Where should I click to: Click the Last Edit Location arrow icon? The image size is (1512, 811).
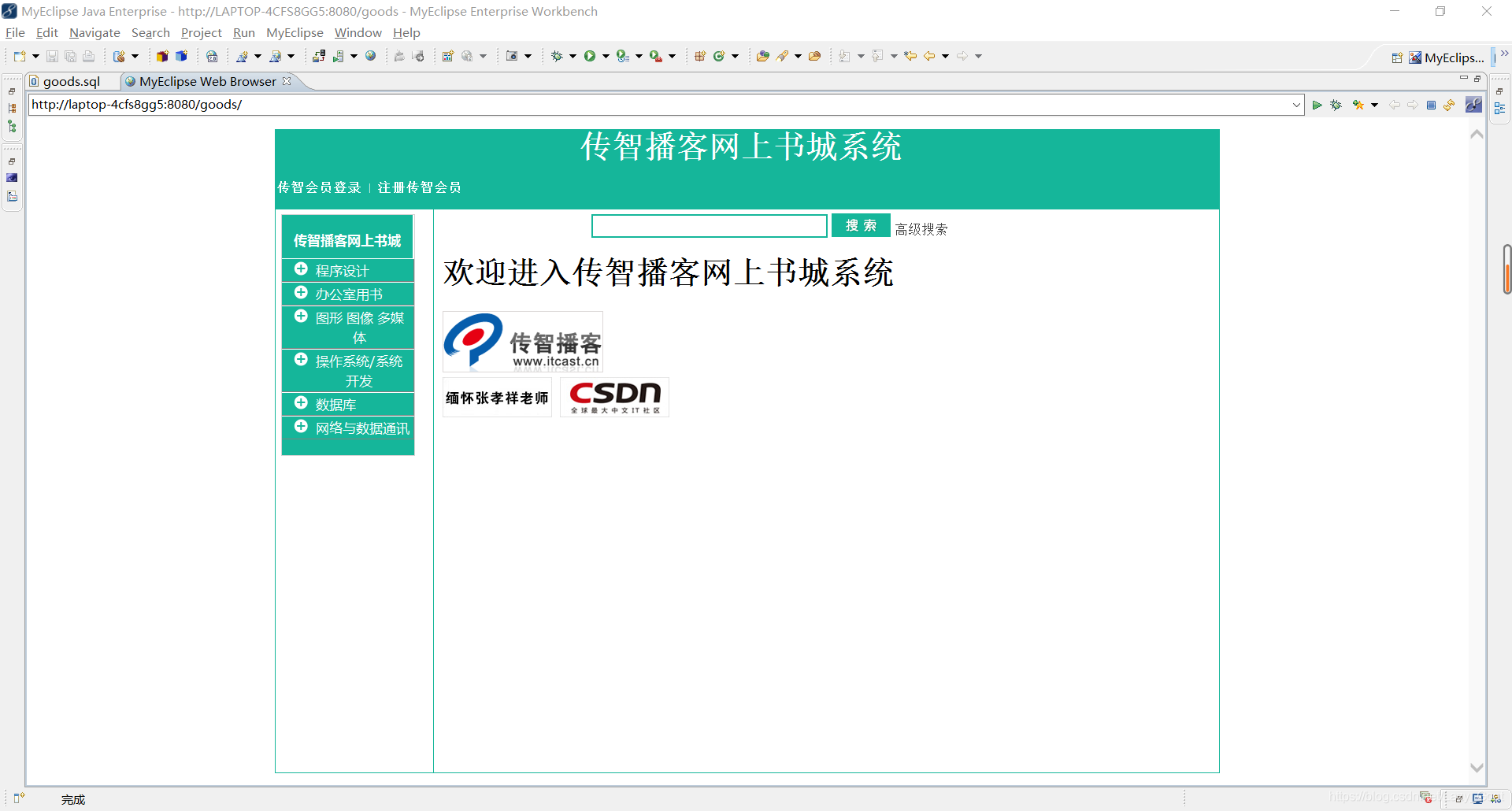tap(910, 56)
